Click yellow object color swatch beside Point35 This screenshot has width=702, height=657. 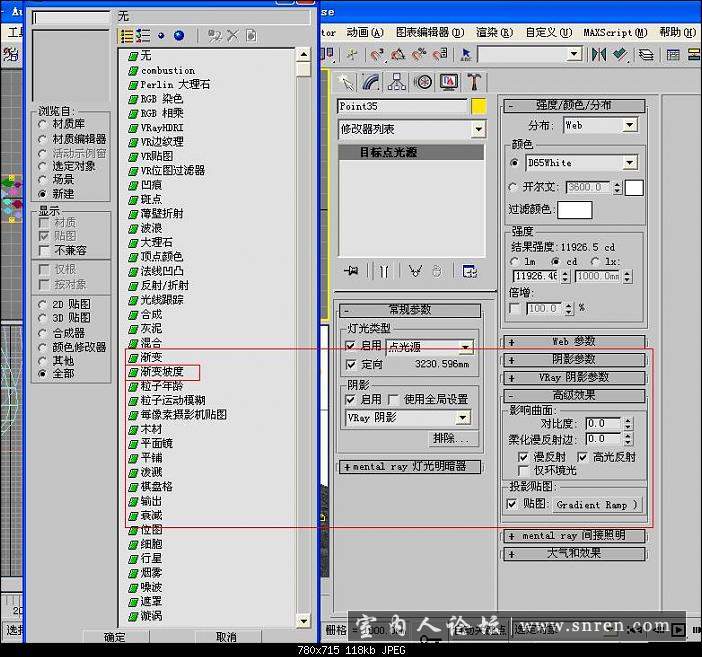(x=479, y=107)
